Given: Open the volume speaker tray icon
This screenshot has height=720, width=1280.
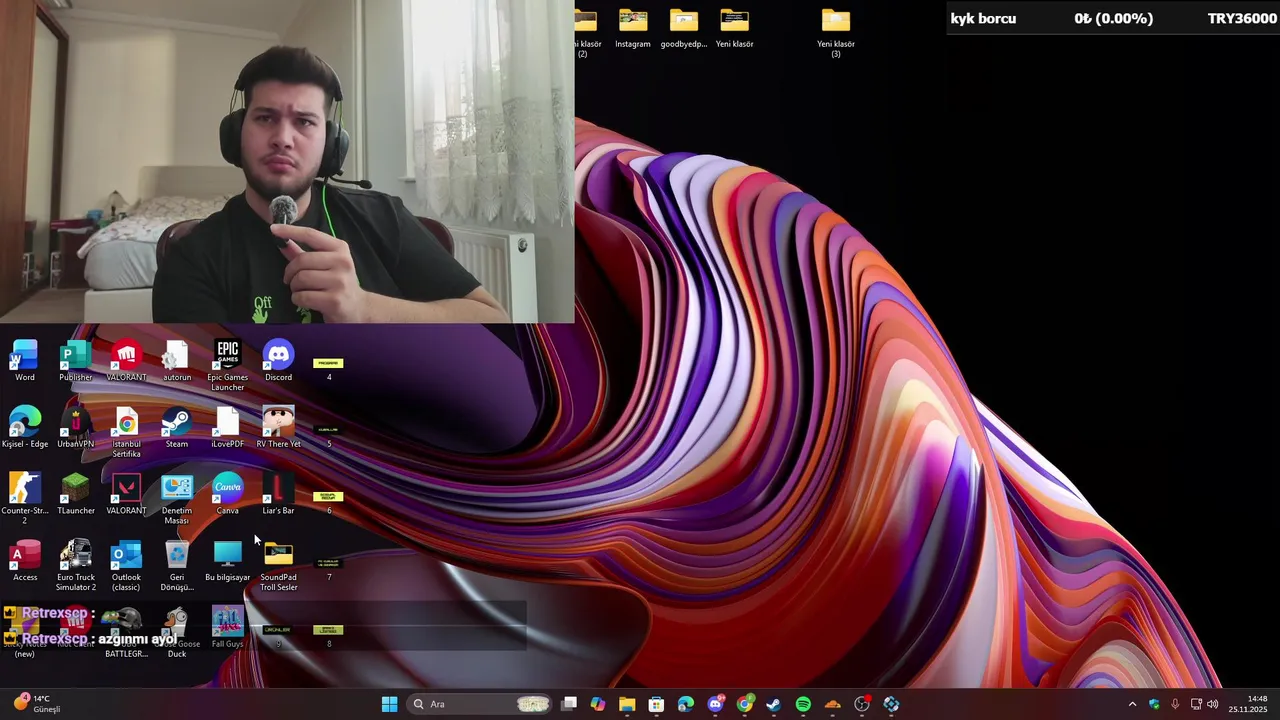Looking at the screenshot, I should [x=1213, y=704].
